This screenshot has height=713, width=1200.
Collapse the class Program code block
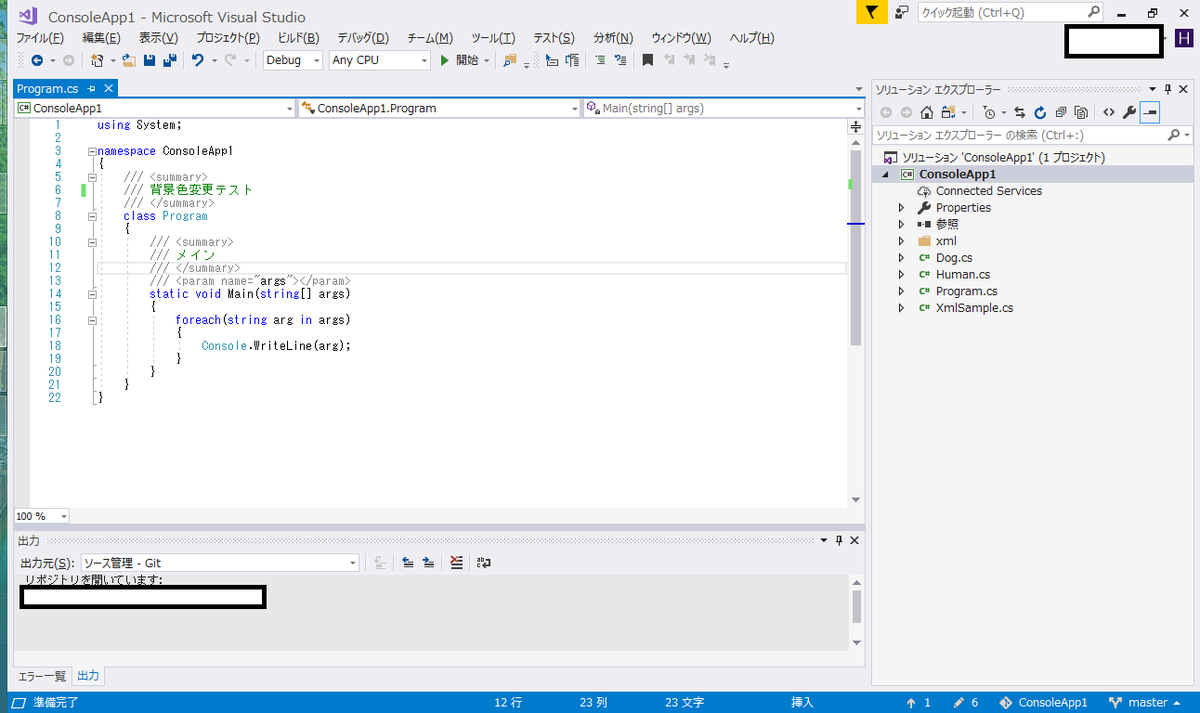tap(91, 216)
